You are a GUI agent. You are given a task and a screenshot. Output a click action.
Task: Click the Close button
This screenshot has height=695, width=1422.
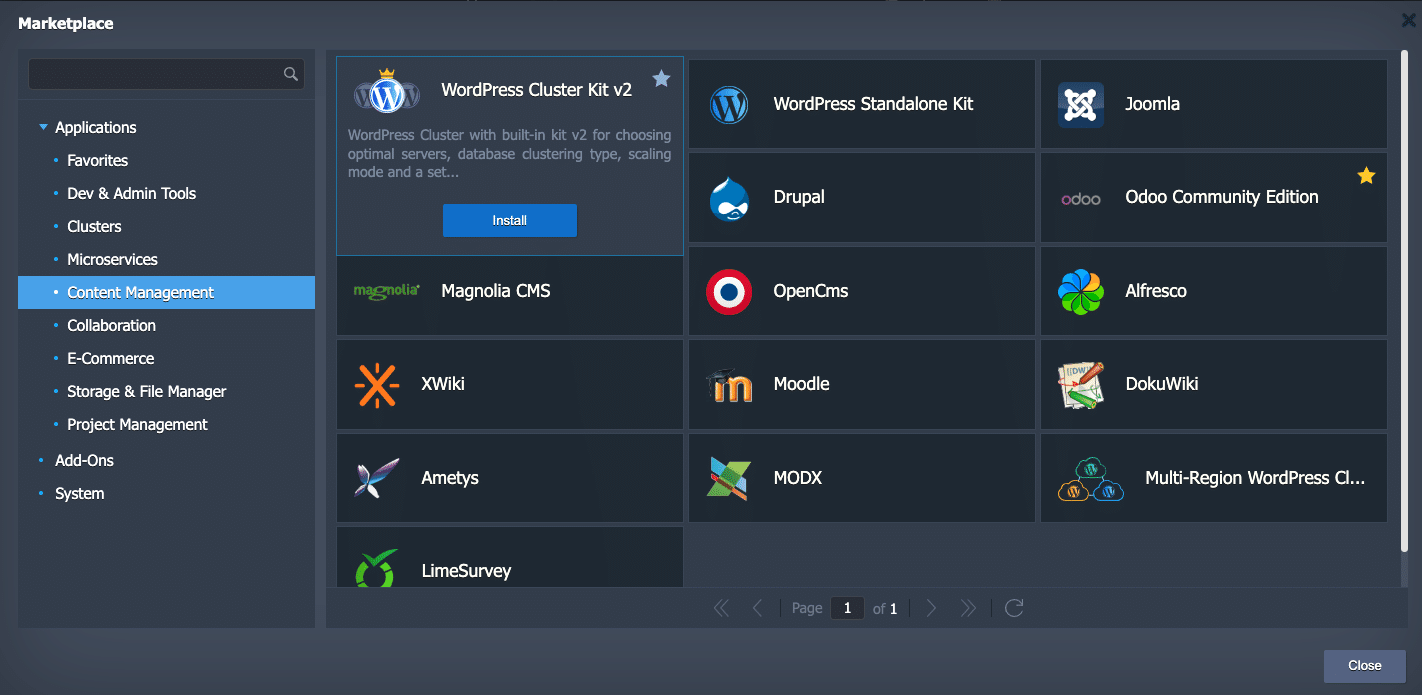[x=1364, y=666]
